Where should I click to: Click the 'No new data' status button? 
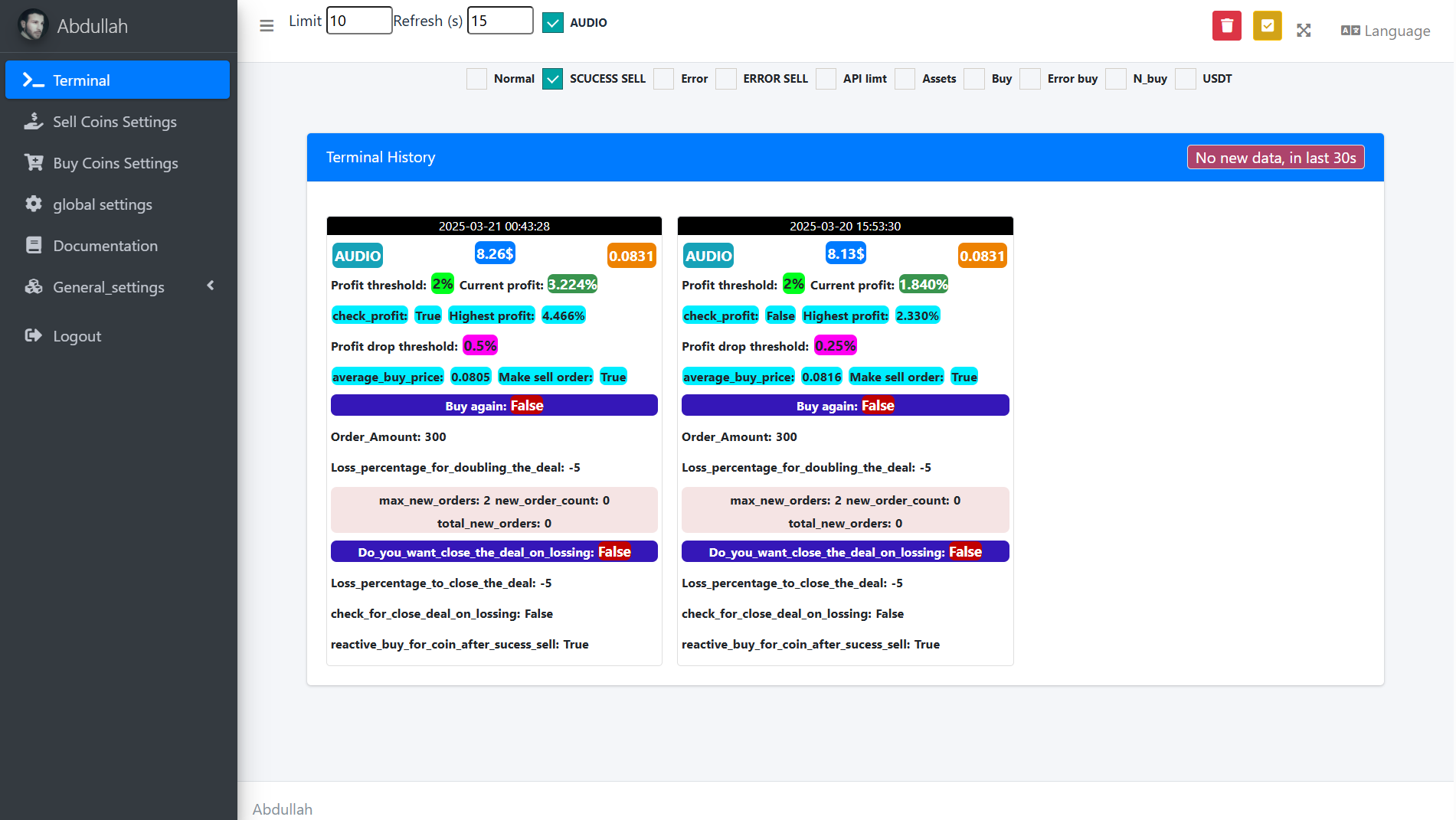(1275, 157)
